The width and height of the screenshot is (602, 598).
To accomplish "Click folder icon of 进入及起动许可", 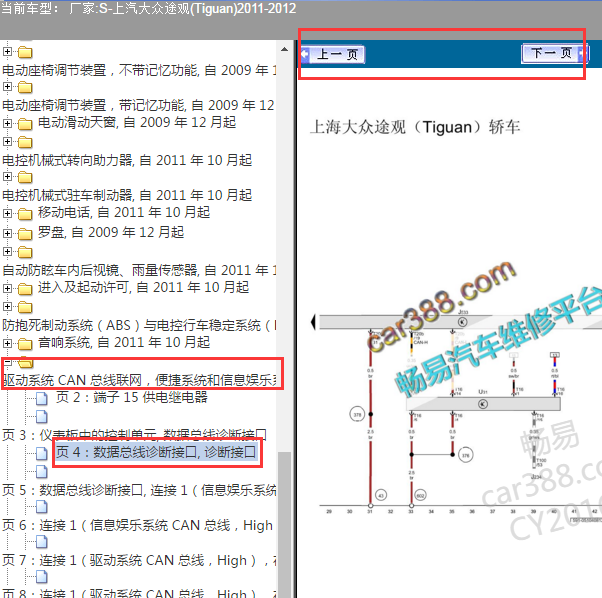I will 25,289.
